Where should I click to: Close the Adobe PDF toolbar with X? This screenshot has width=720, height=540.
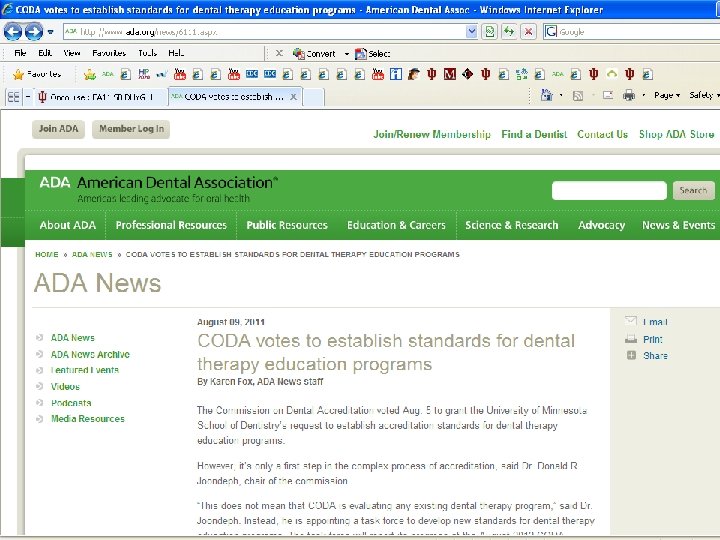click(279, 53)
